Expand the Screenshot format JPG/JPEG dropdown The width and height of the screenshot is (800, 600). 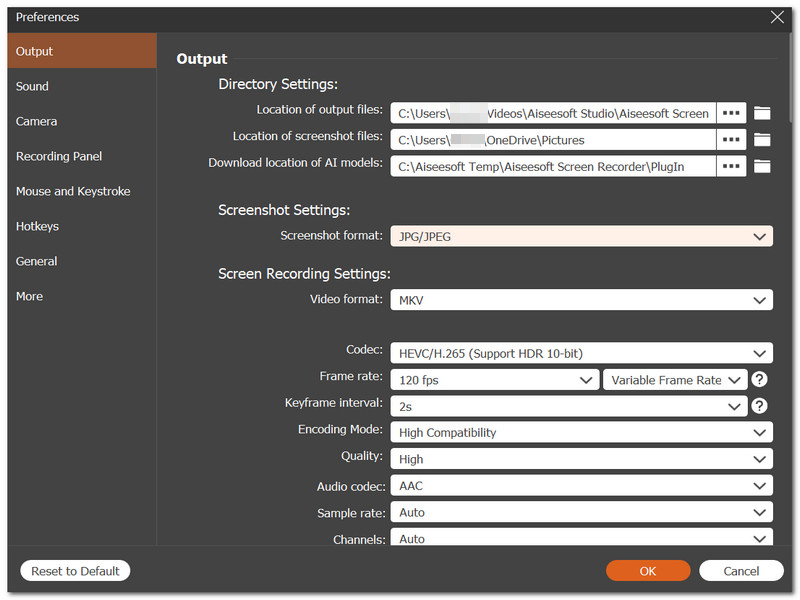[582, 237]
